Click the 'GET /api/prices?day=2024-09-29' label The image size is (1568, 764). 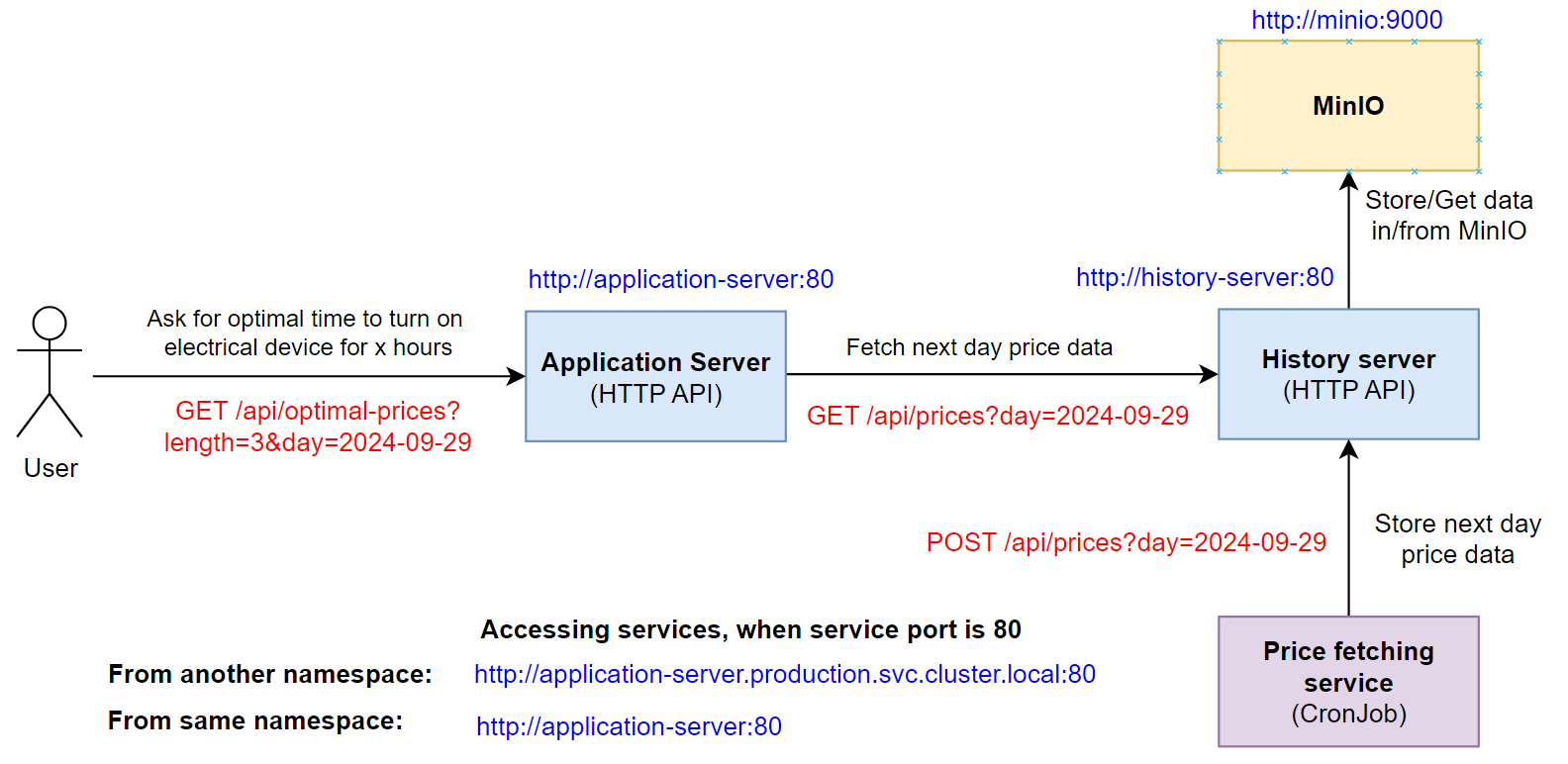[x=998, y=416]
